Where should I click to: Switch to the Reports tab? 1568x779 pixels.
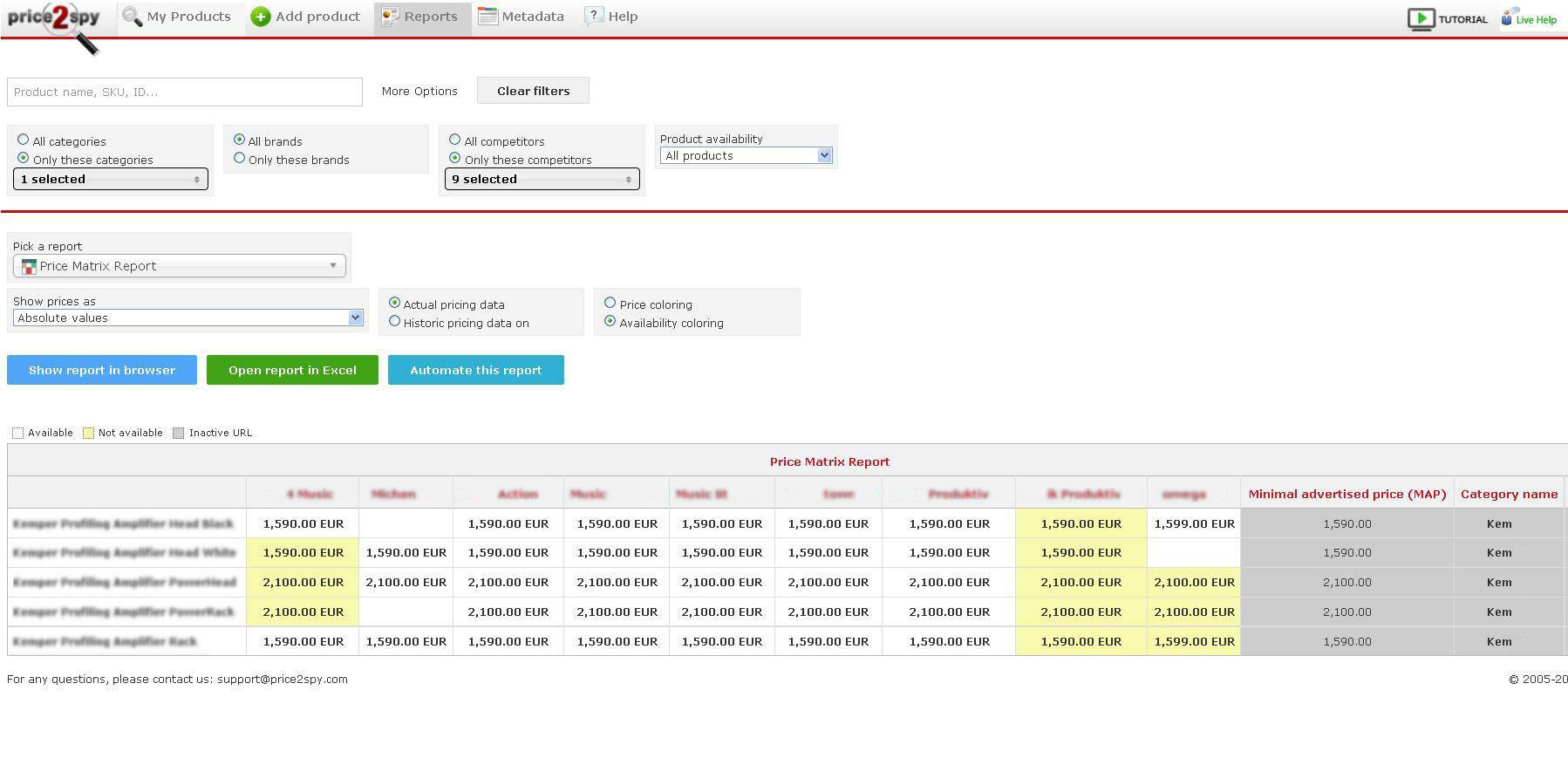coord(422,17)
